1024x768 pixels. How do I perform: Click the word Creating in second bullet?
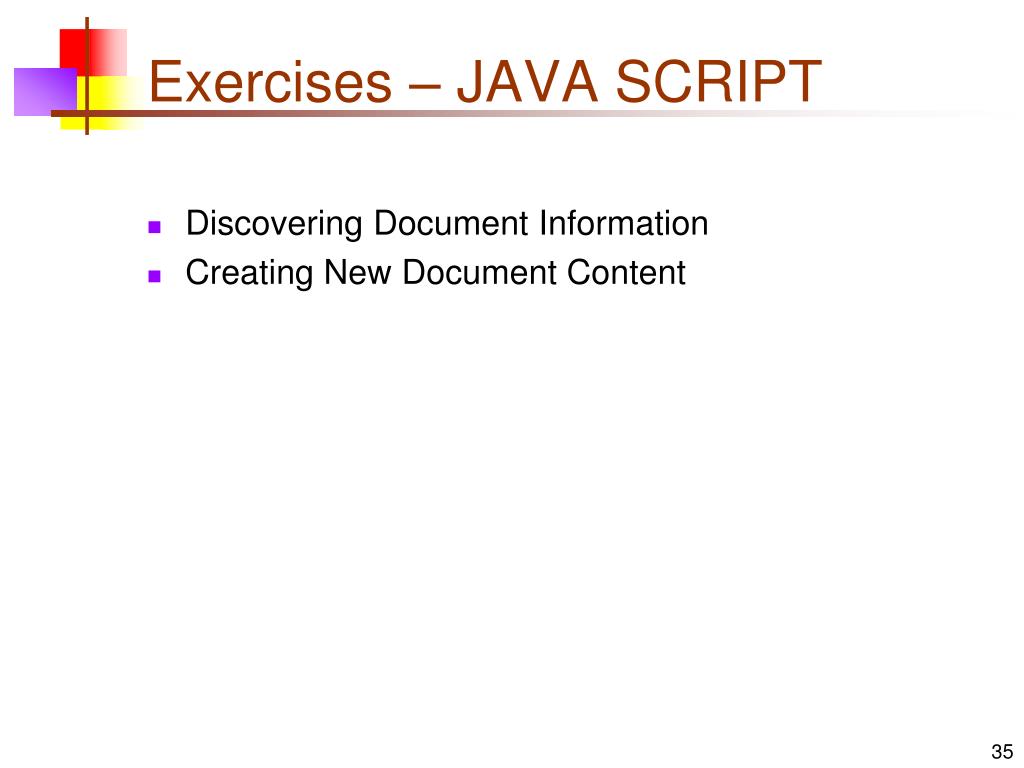tap(249, 274)
